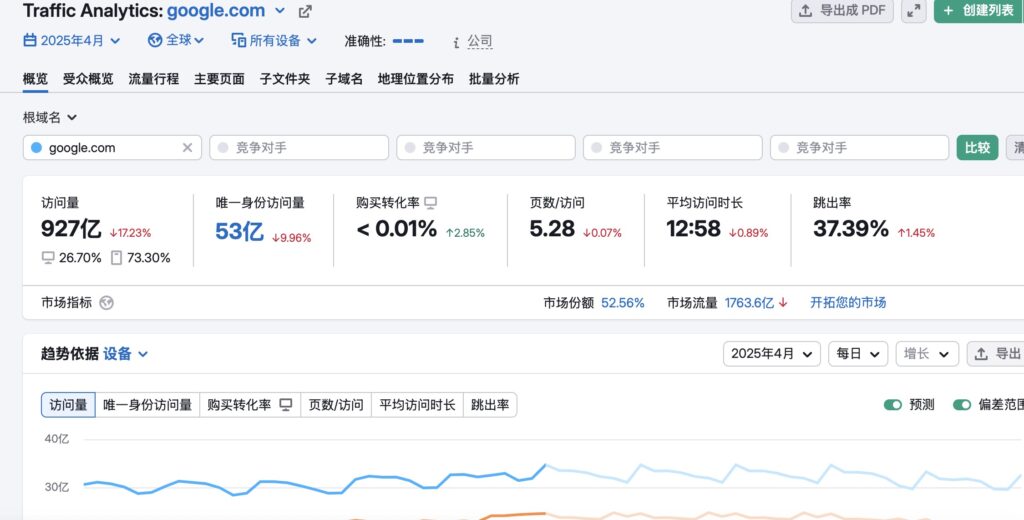Image resolution: width=1024 pixels, height=520 pixels.
Task: Switch to the 主要页面 tab
Action: (219, 79)
